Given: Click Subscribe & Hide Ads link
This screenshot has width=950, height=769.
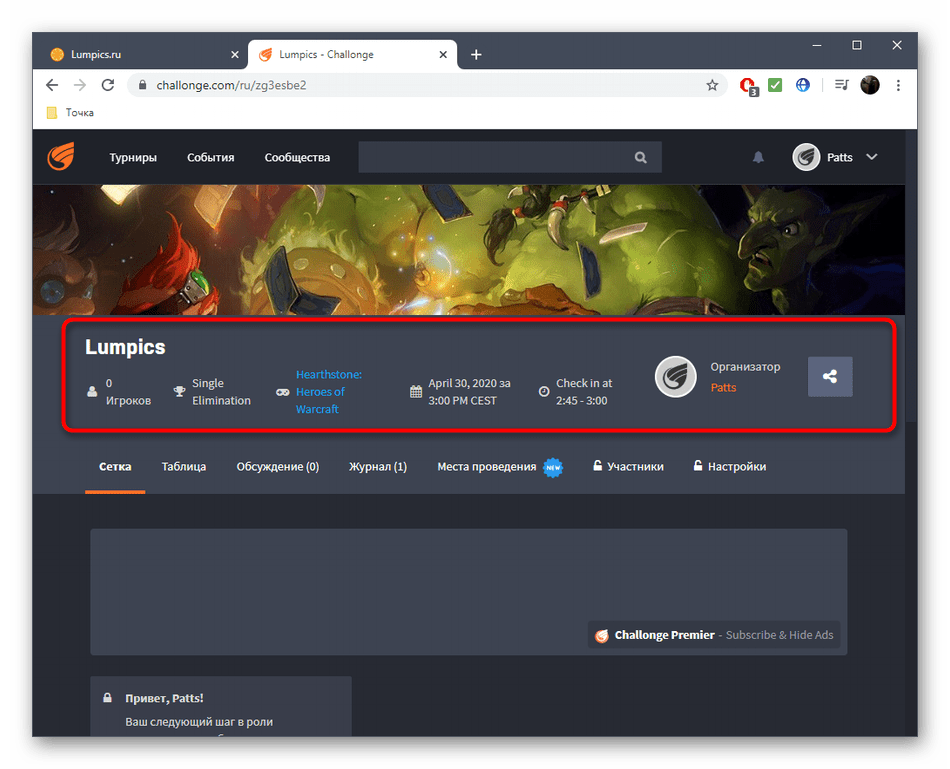Looking at the screenshot, I should [x=779, y=635].
